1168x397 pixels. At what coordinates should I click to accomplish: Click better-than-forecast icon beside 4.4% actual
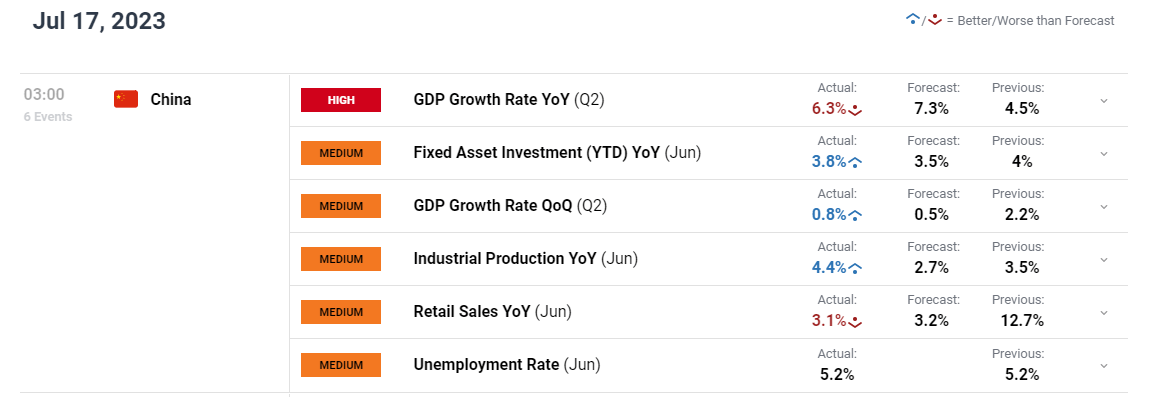point(856,268)
